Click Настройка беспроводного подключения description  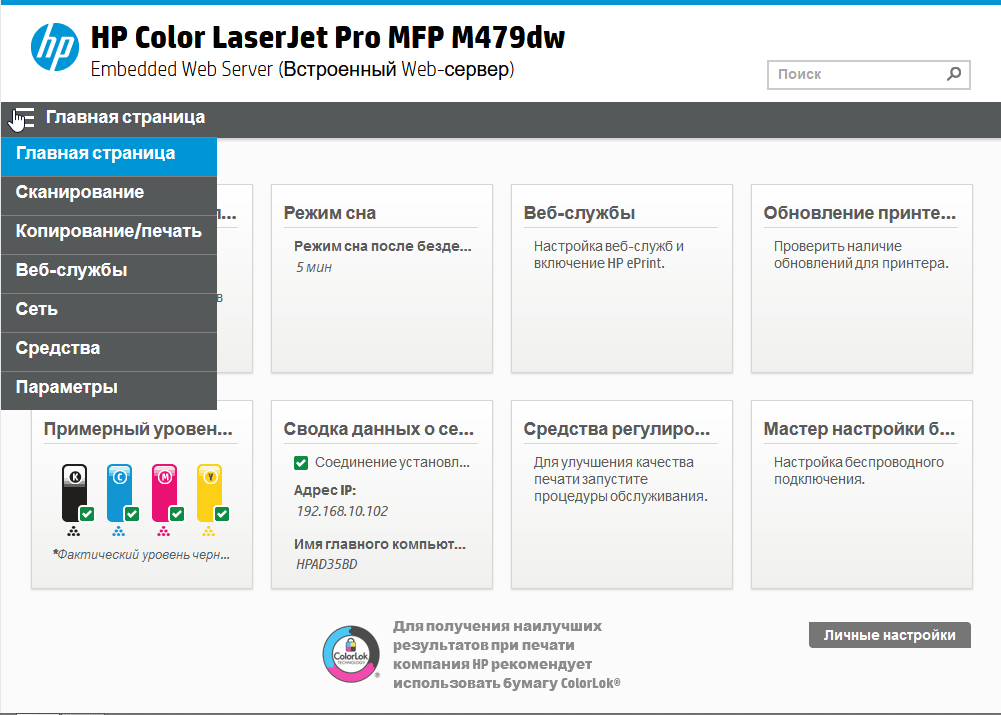click(x=859, y=470)
